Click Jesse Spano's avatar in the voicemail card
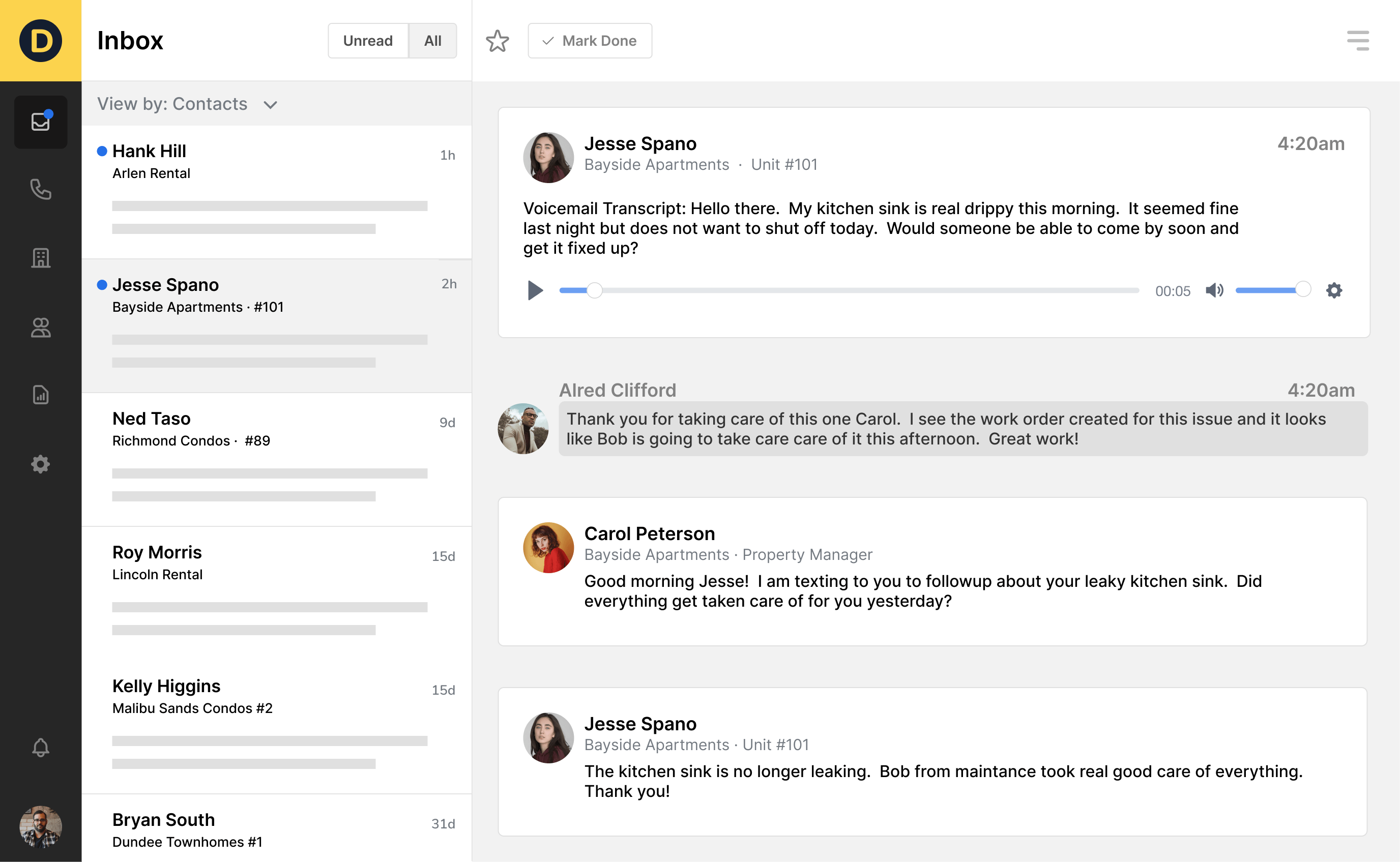Screen dimensions: 1400x862 tap(548, 157)
